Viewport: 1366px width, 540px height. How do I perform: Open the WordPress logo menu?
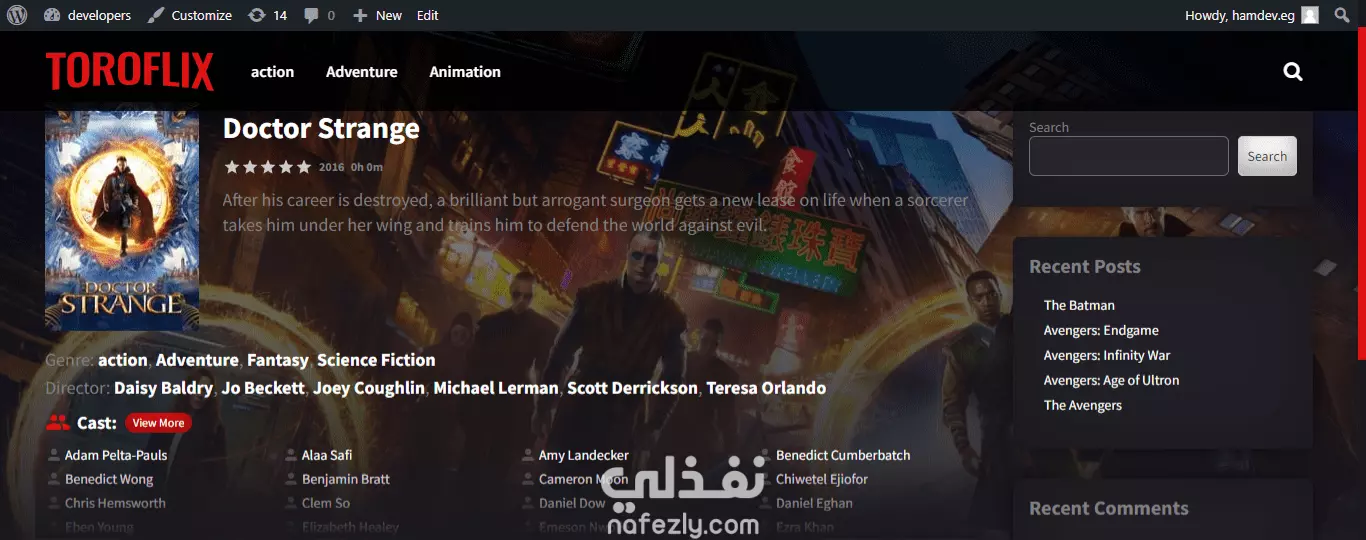click(16, 15)
